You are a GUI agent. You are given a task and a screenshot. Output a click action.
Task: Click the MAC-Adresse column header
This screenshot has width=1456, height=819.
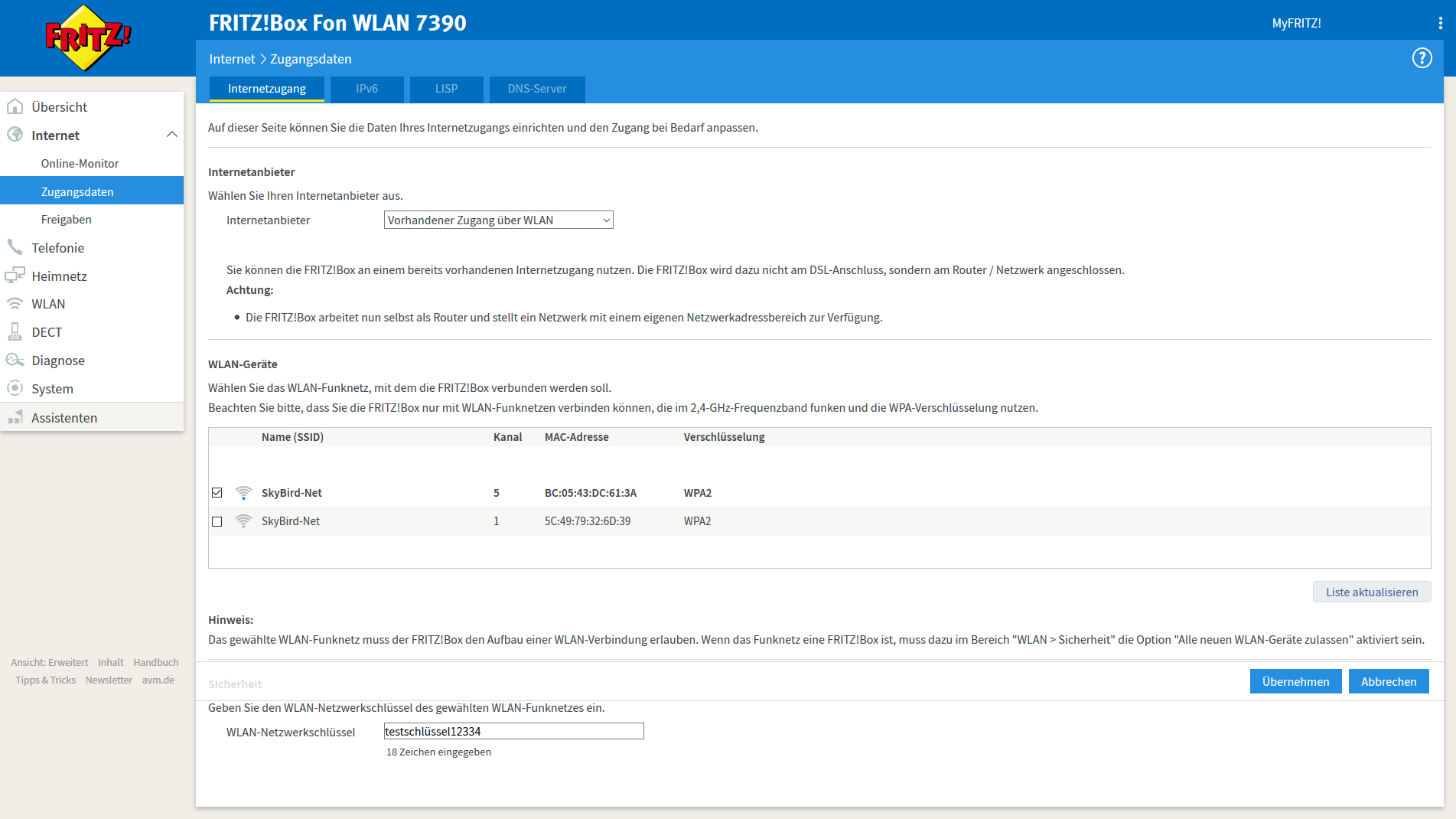tap(577, 437)
